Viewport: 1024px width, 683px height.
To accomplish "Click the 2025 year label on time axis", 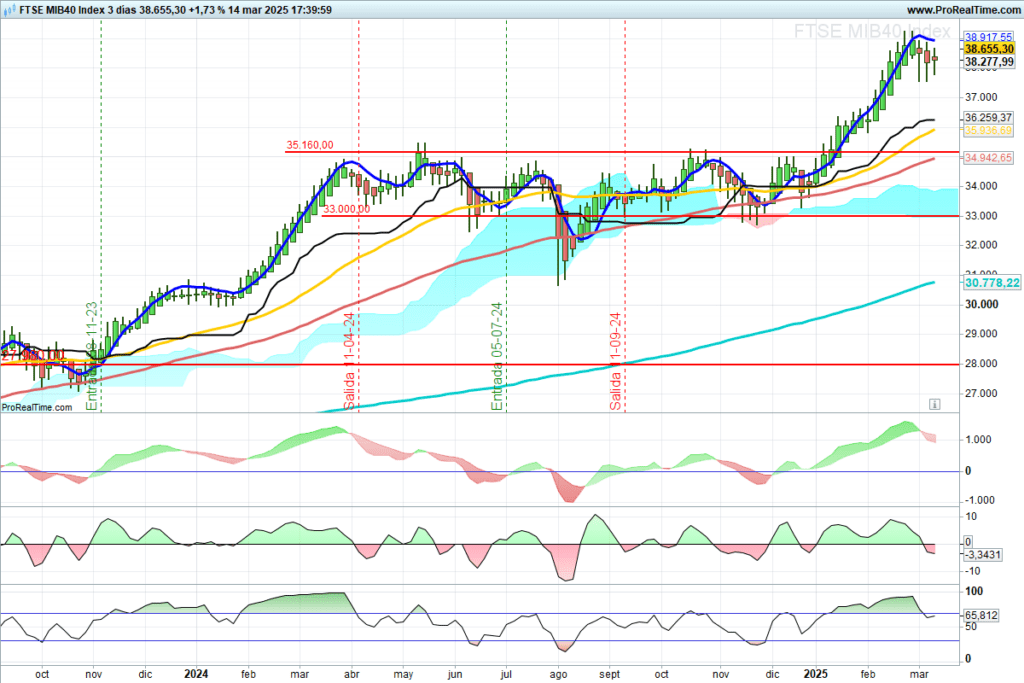I will tap(815, 674).
